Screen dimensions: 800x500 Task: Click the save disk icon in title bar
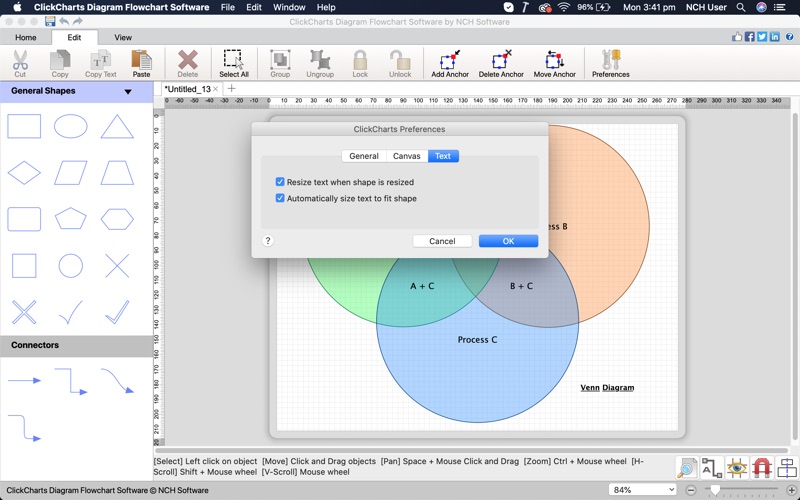coord(49,21)
